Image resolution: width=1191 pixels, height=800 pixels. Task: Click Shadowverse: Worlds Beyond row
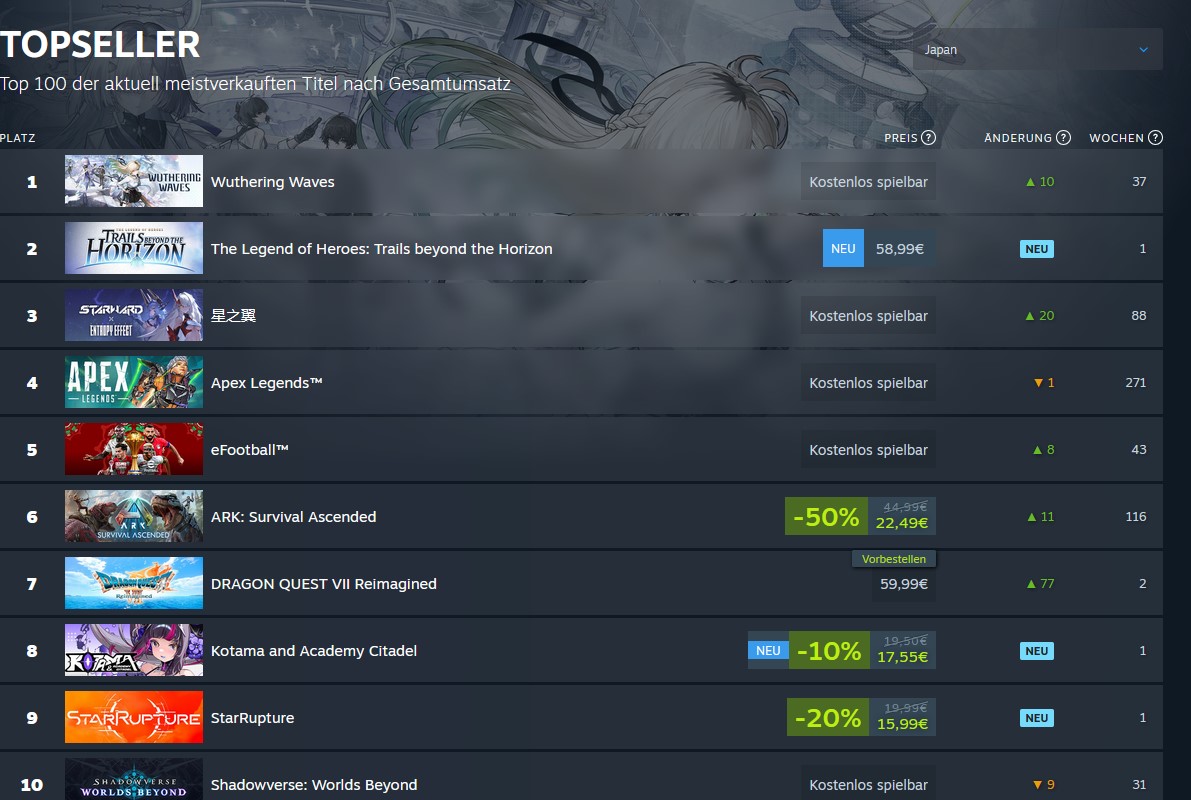(x=581, y=778)
